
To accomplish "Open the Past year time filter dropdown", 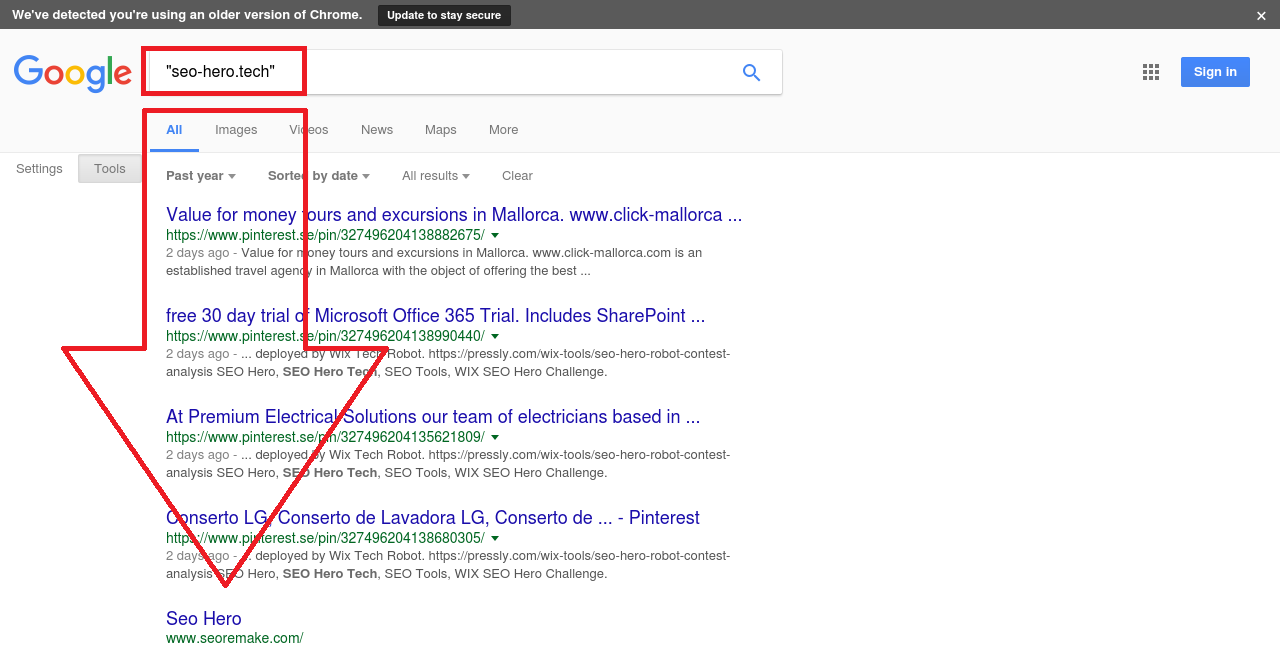I will pyautogui.click(x=201, y=176).
